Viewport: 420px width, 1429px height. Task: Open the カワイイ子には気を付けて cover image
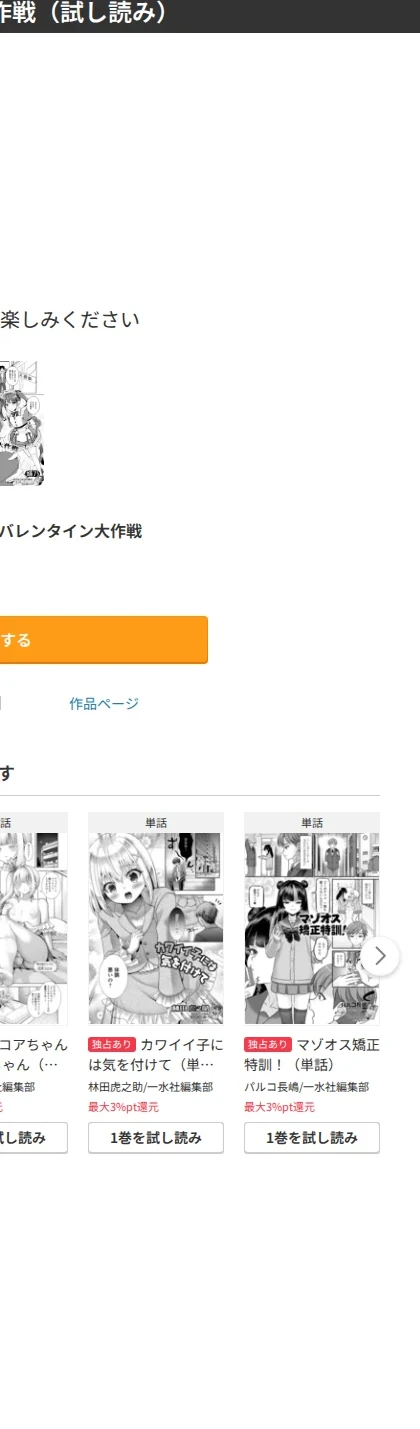click(156, 929)
